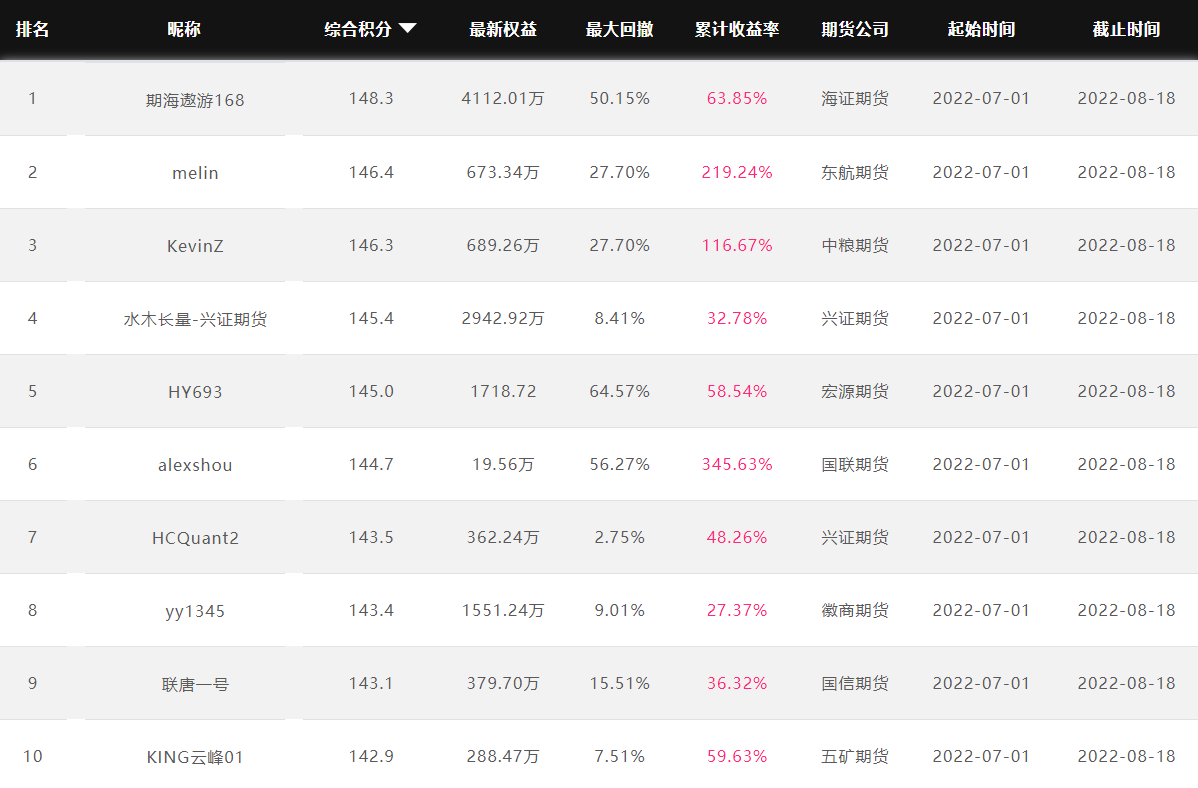Click drawdown value 64.57%
The height and width of the screenshot is (788, 1198).
[620, 391]
